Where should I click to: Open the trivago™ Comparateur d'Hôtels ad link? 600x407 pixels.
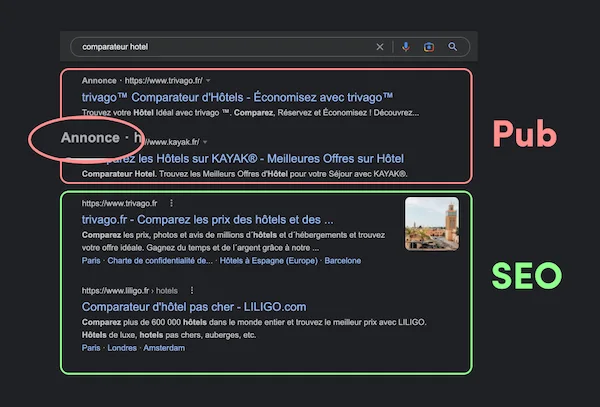tap(237, 97)
